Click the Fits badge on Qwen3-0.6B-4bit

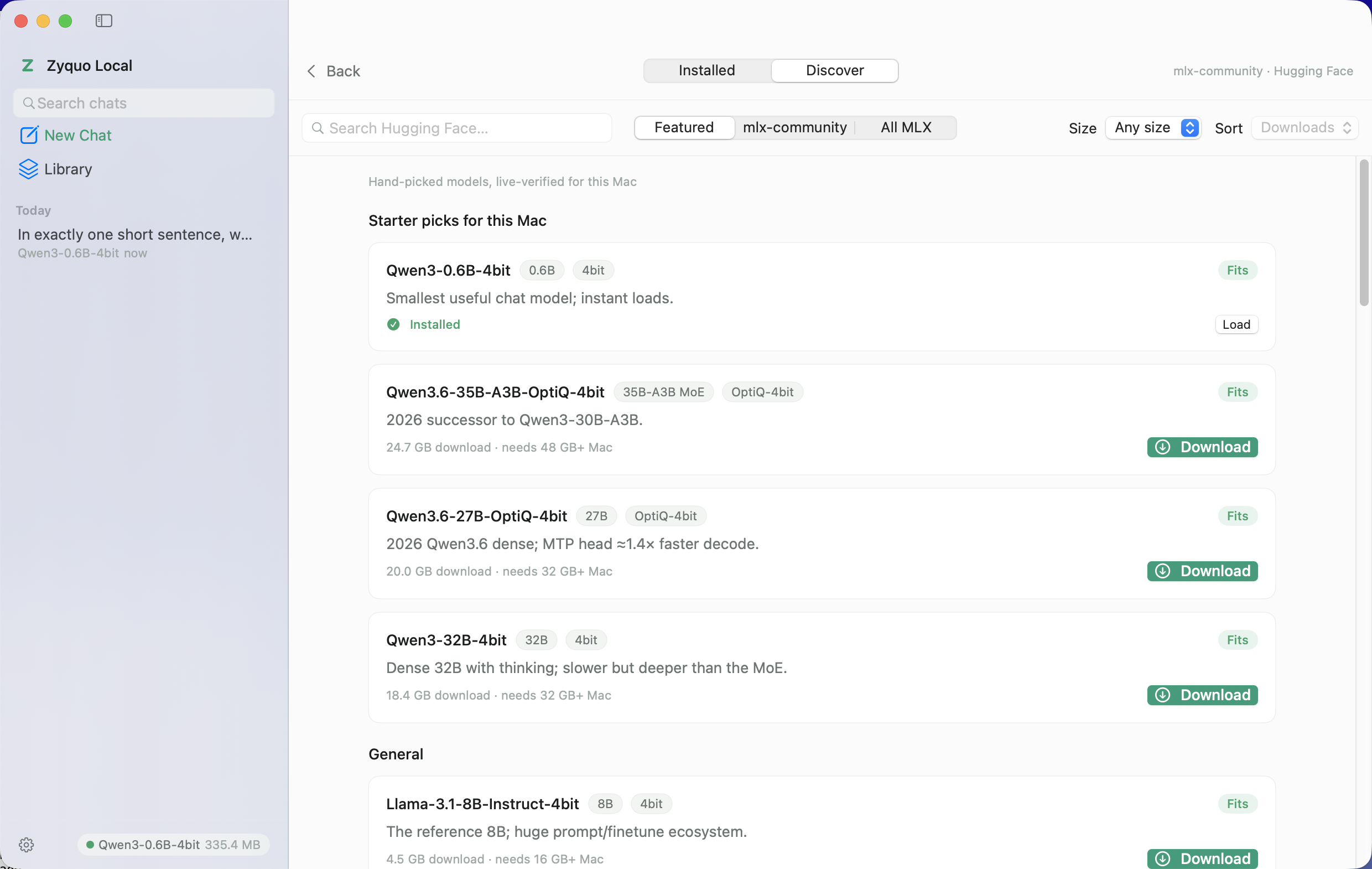point(1238,270)
